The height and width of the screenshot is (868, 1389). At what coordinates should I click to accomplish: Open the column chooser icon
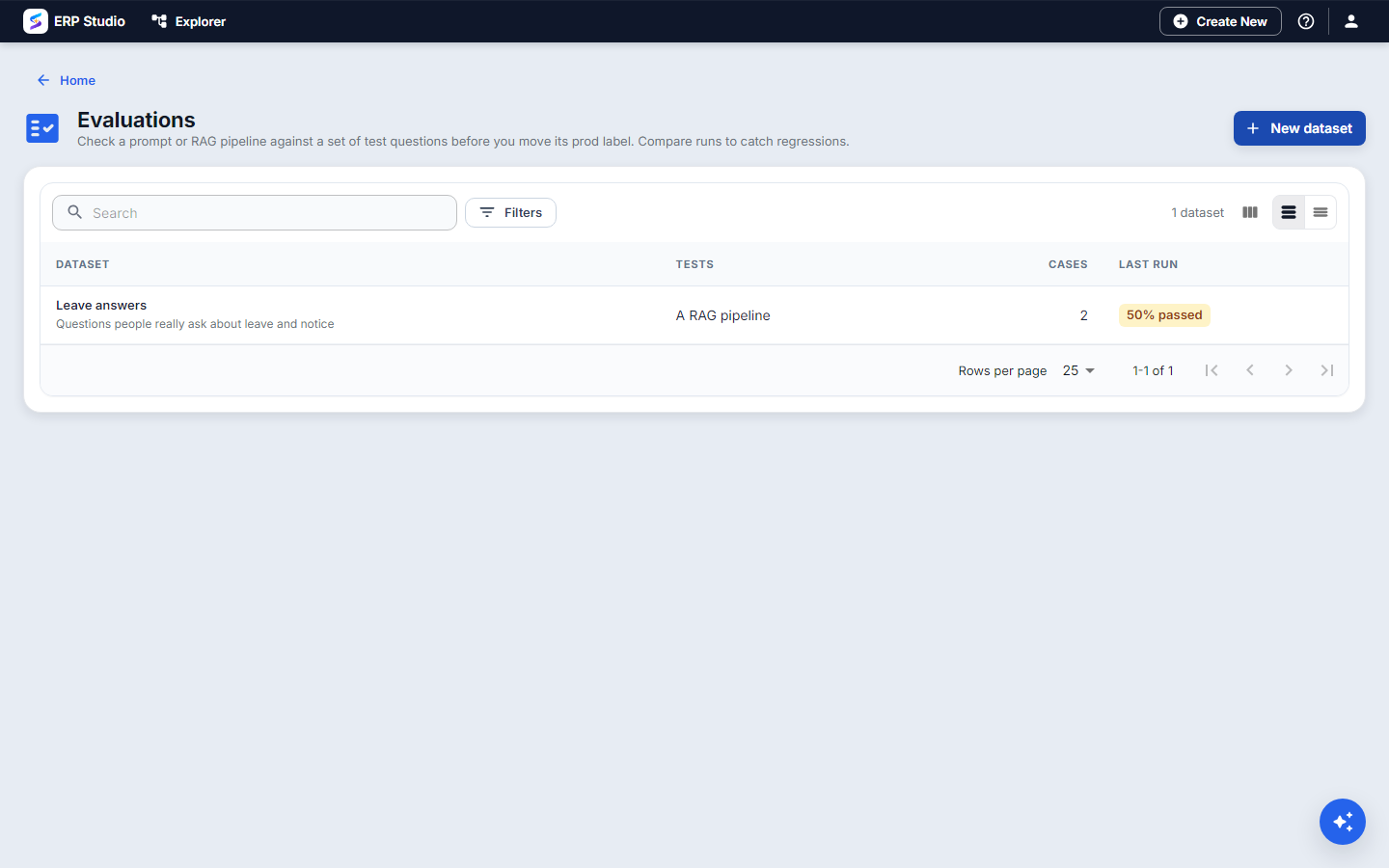1250,212
